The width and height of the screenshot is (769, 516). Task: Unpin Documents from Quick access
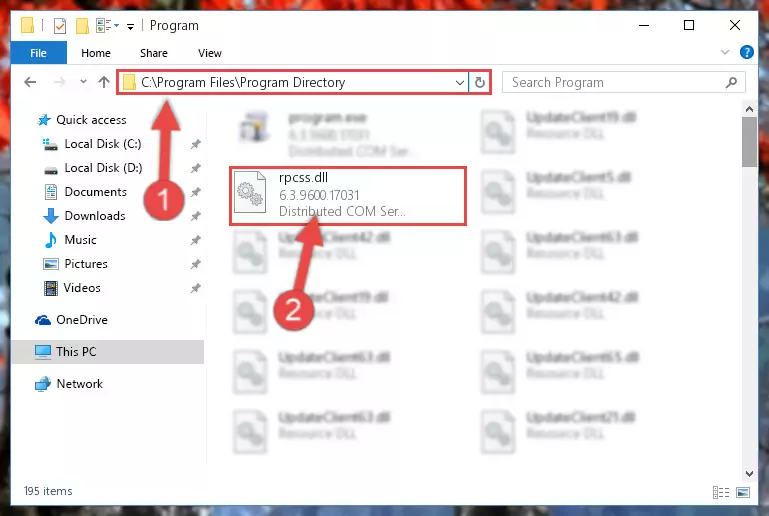[196, 192]
